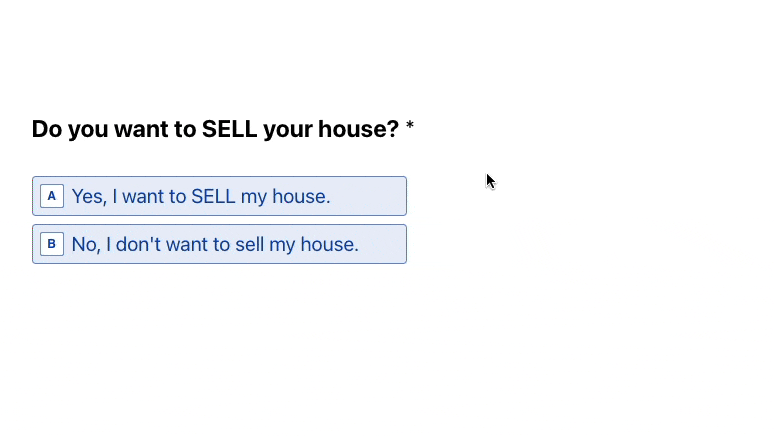
Task: Click the word SELL in option A
Action: coord(213,197)
